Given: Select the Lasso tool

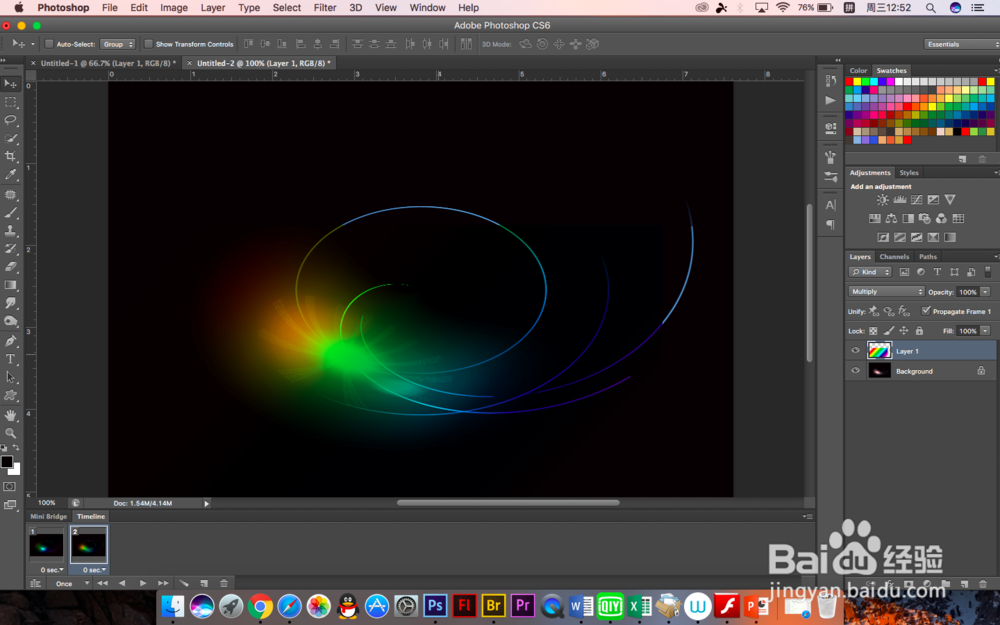Looking at the screenshot, I should point(11,120).
